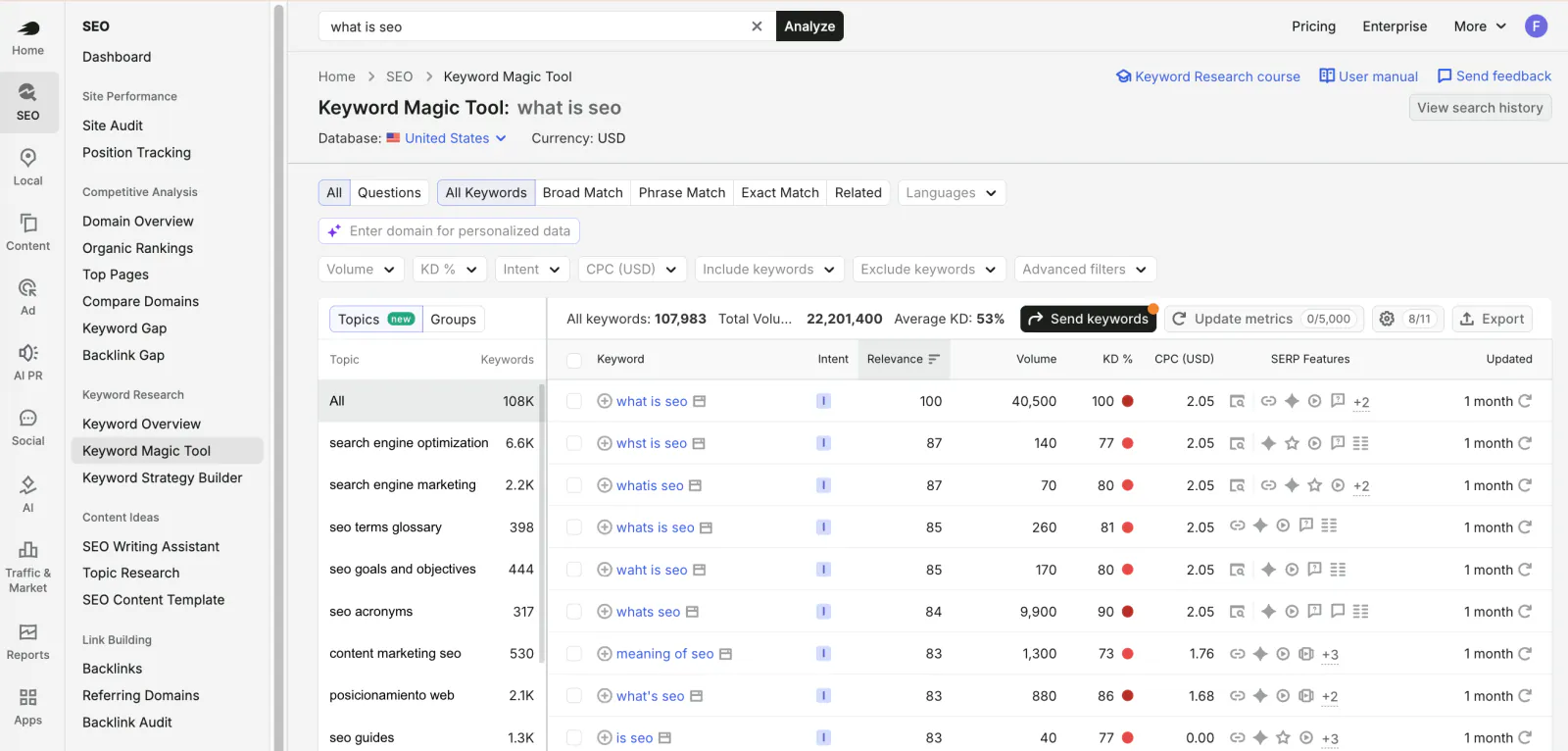Tick the select-all keywords checkbox

click(574, 360)
